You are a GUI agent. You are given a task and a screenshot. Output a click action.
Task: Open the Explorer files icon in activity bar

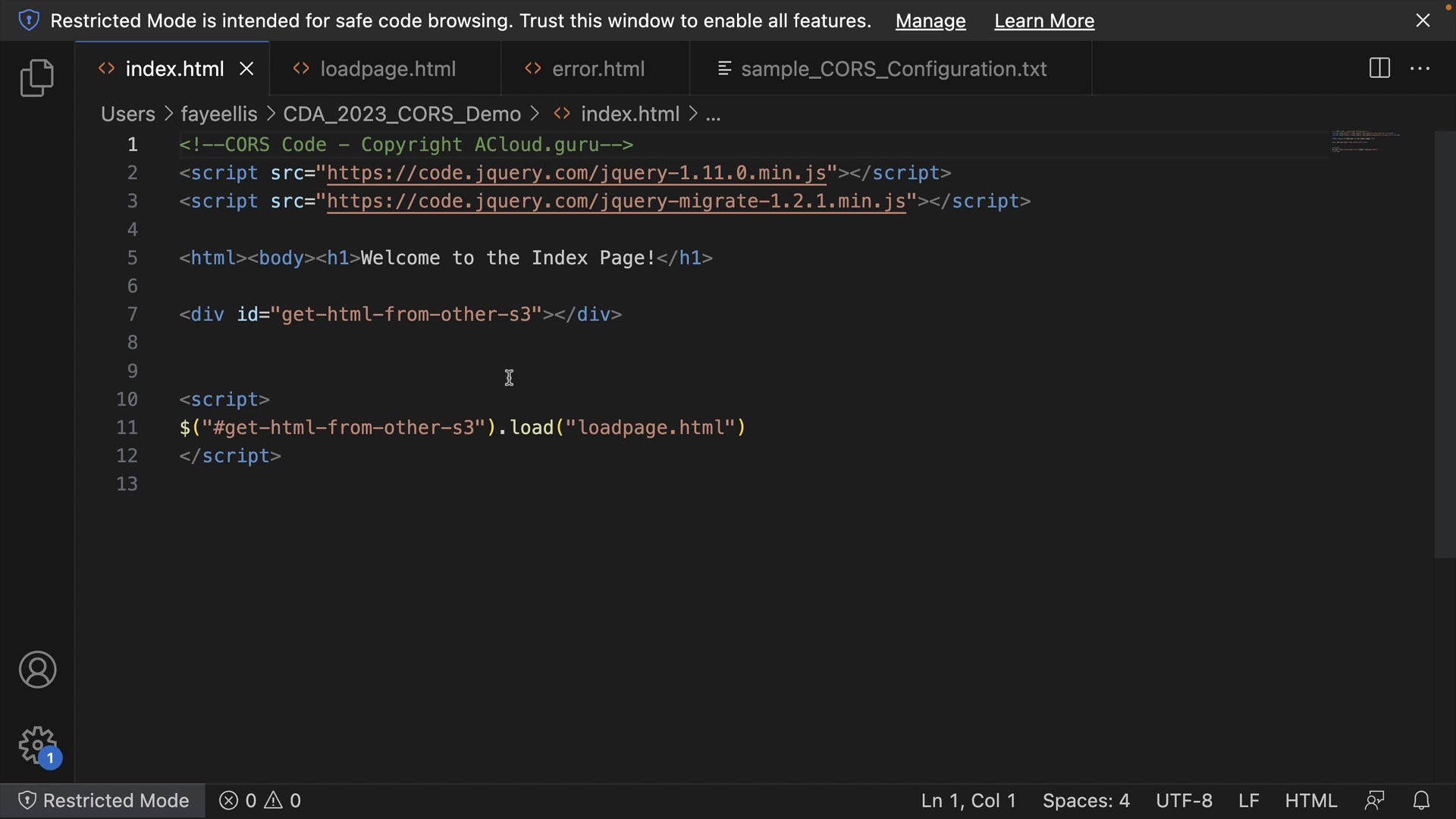[36, 78]
